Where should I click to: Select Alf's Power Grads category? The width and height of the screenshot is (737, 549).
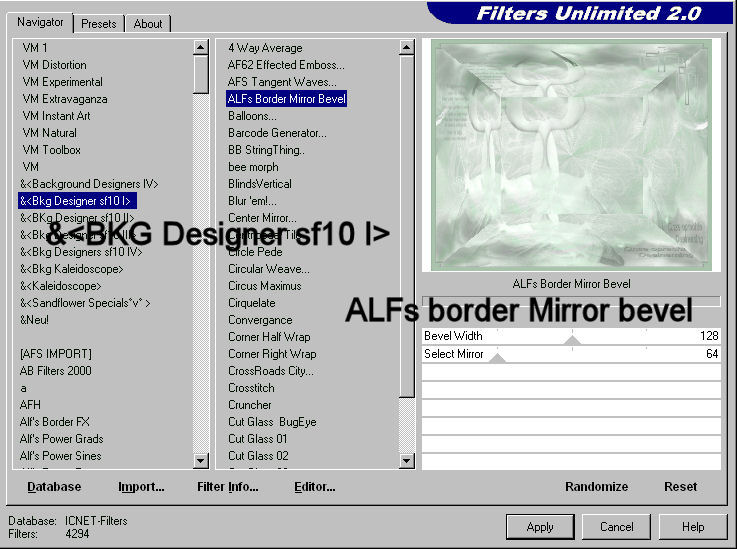(x=62, y=439)
